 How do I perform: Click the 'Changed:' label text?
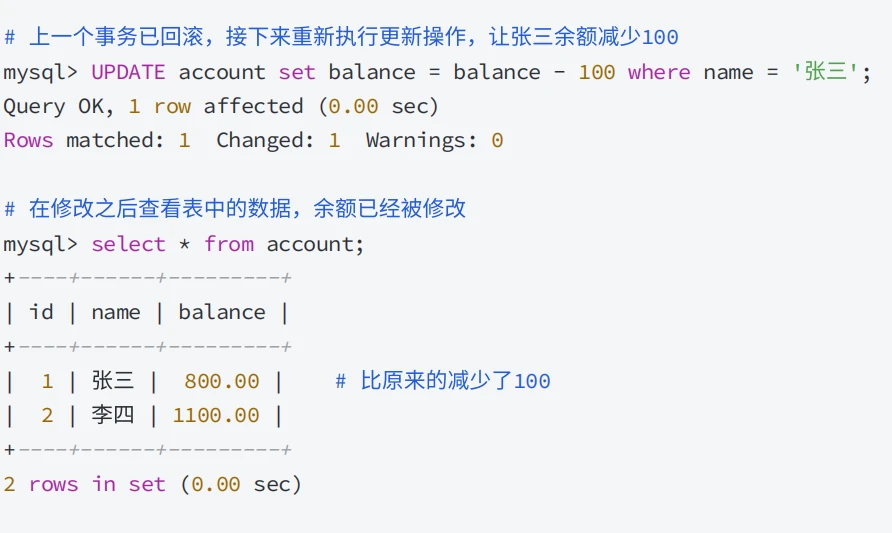(x=265, y=140)
